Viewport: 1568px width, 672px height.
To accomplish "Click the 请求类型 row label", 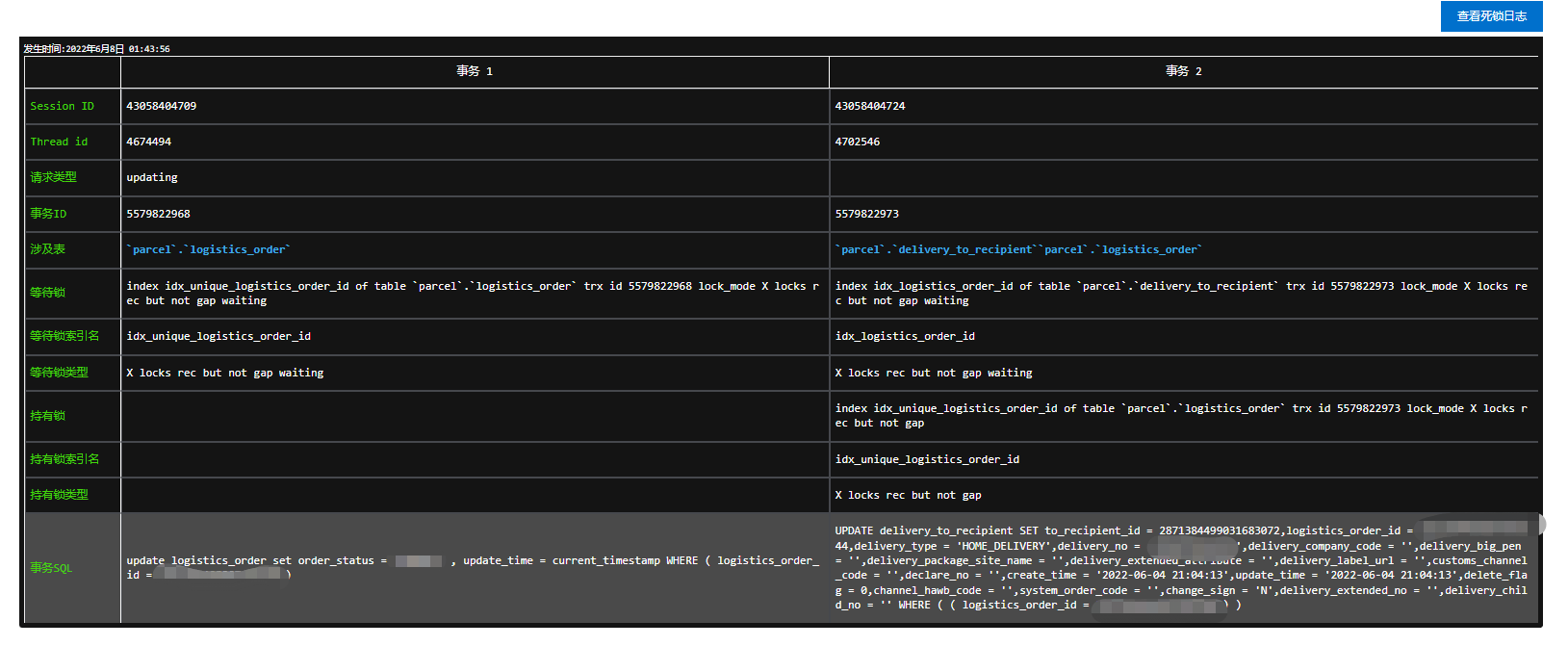I will tap(53, 177).
